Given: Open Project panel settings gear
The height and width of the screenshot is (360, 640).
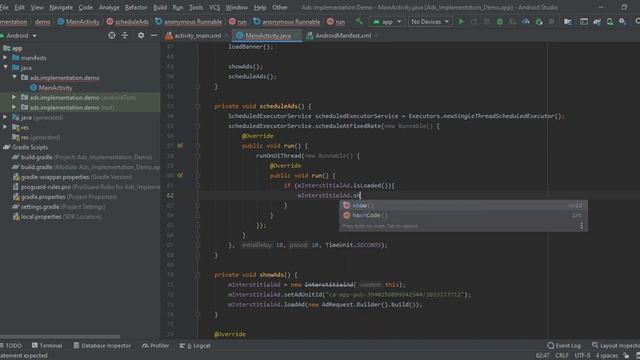Looking at the screenshot, I should coord(141,36).
